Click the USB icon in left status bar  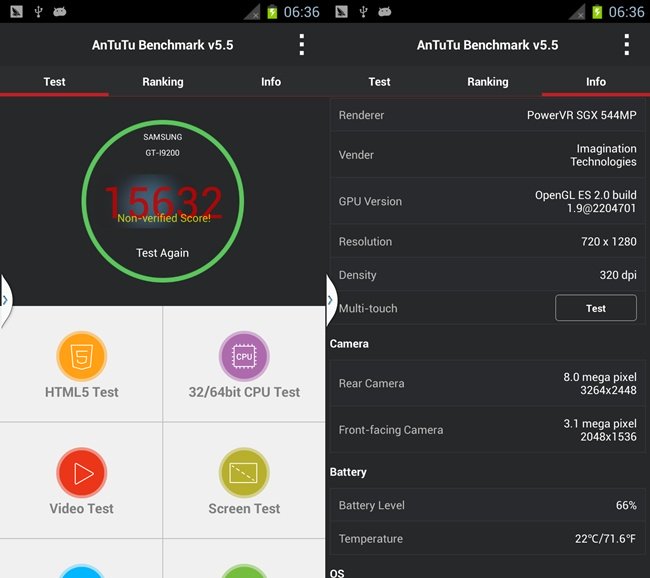[38, 12]
